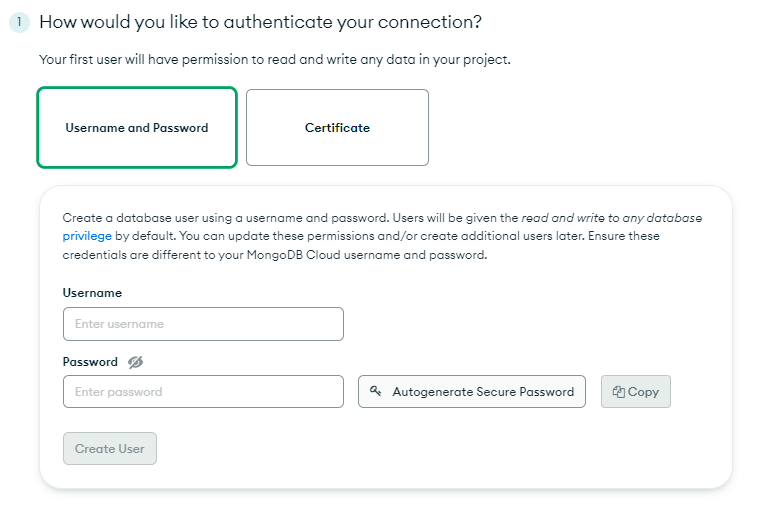Click the step 1 number badge
Screen dimensions: 761x511
pyautogui.click(x=19, y=22)
